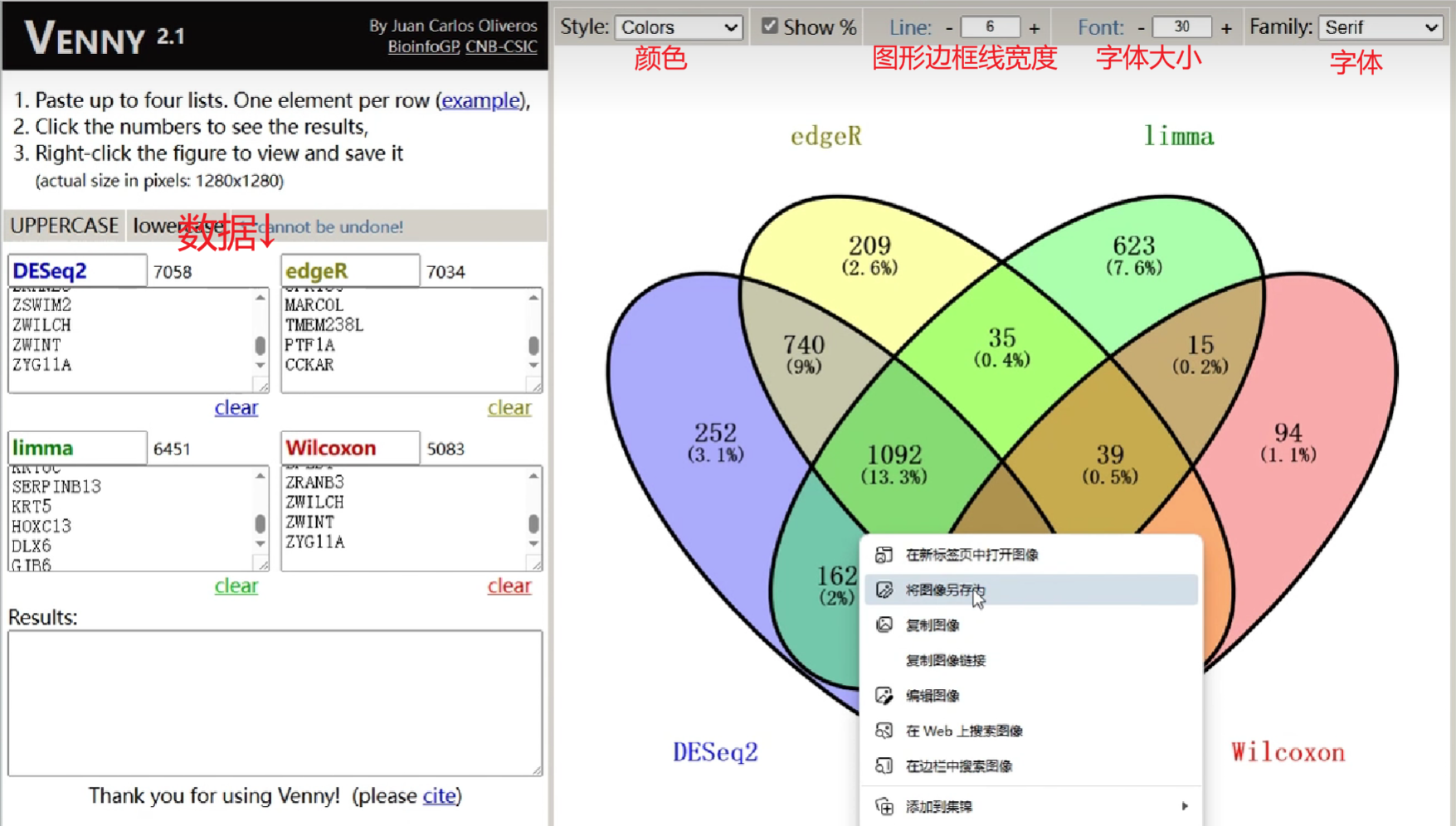
Task: Click the open image in new tab icon
Action: (884, 555)
